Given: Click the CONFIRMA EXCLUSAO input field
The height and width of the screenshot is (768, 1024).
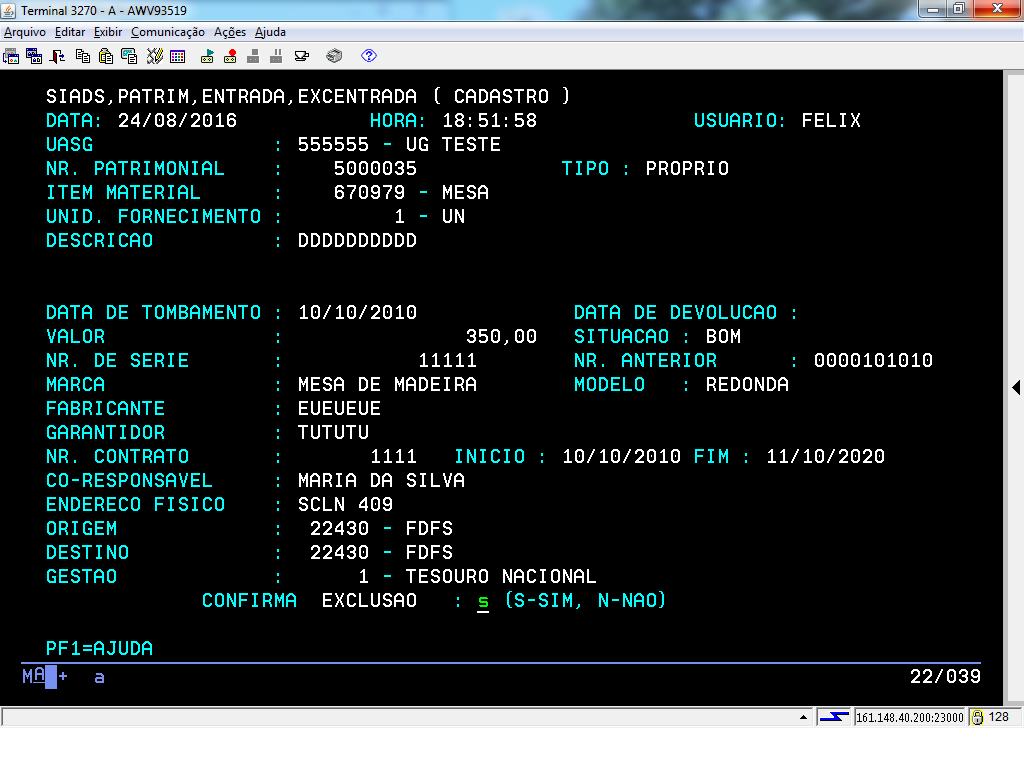Looking at the screenshot, I should [483, 601].
